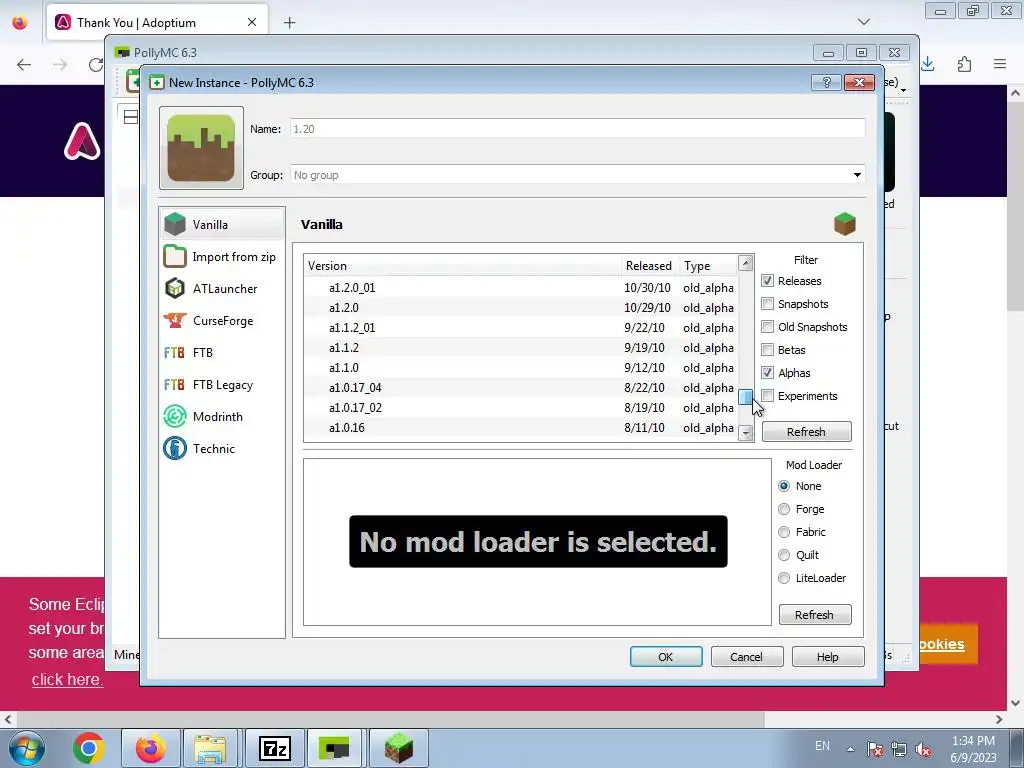Open 7-Zip from the taskbar
This screenshot has height=768, width=1024.
point(274,748)
